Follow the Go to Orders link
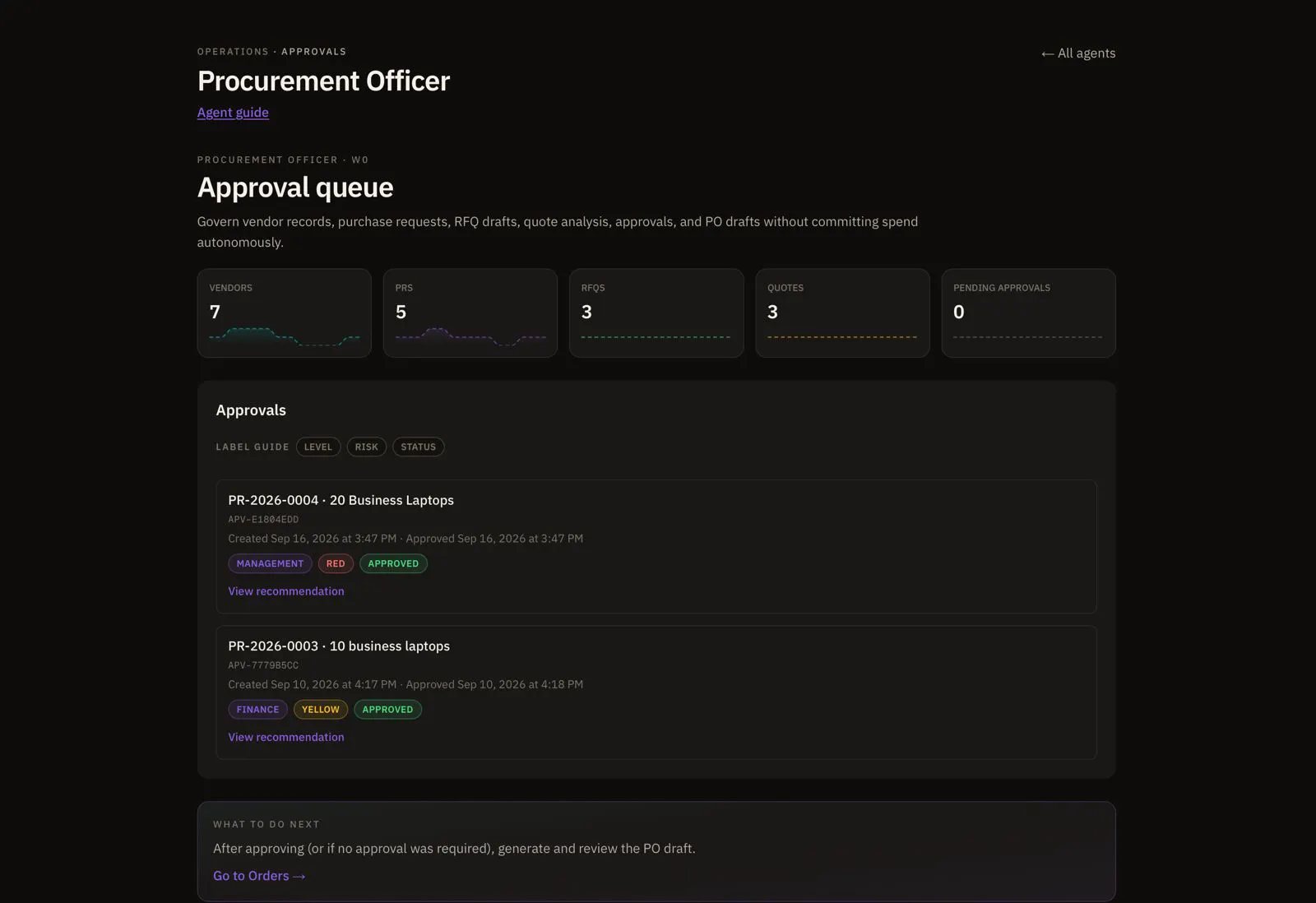1316x903 pixels. [x=259, y=876]
